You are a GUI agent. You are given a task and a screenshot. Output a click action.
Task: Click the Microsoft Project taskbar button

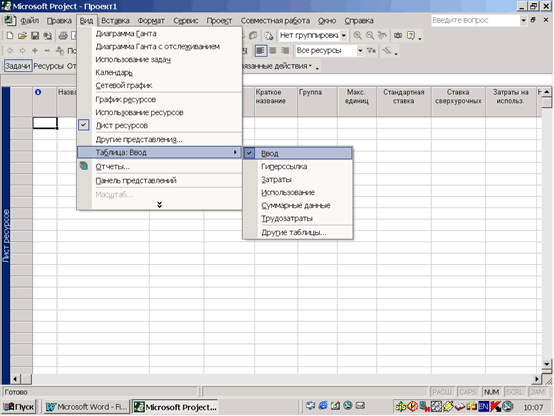point(175,407)
